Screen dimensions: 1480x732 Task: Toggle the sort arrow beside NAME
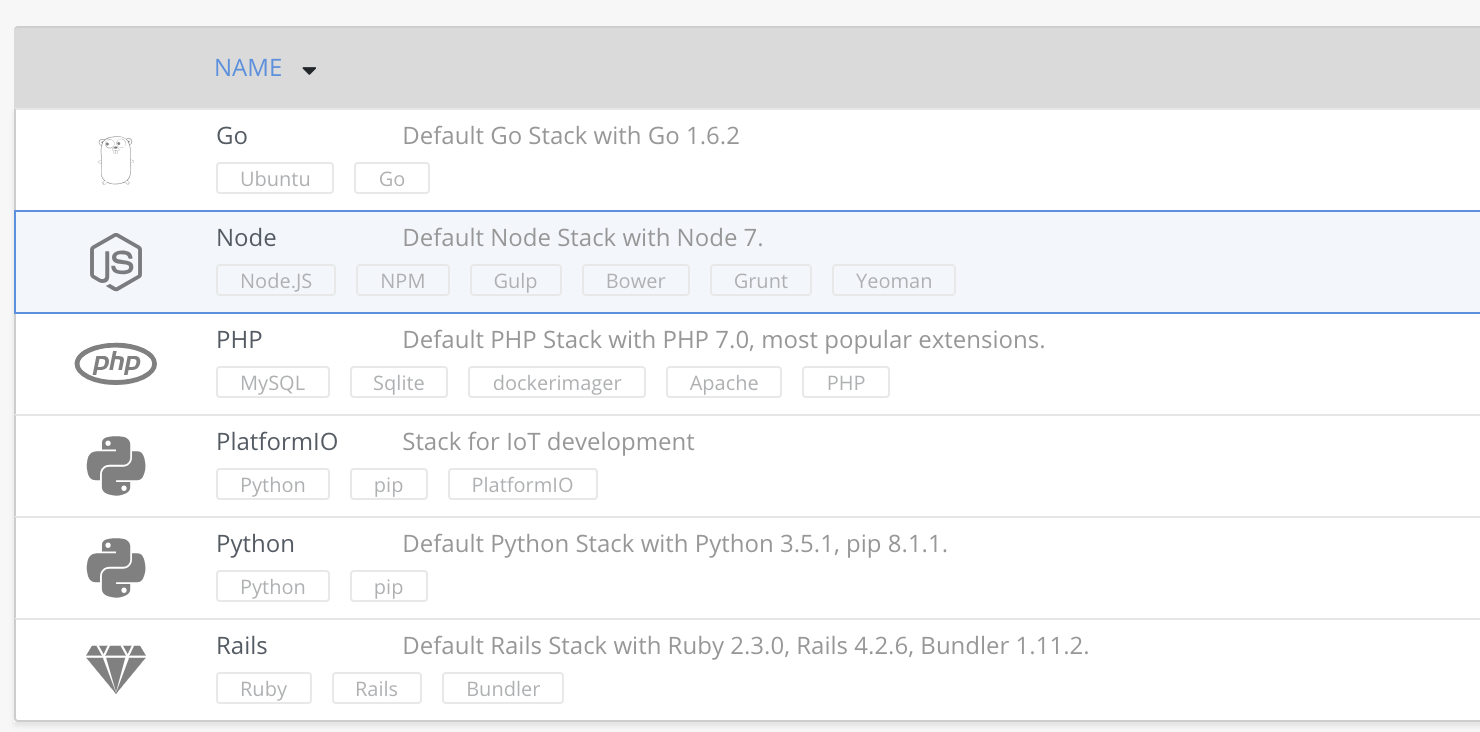(309, 70)
